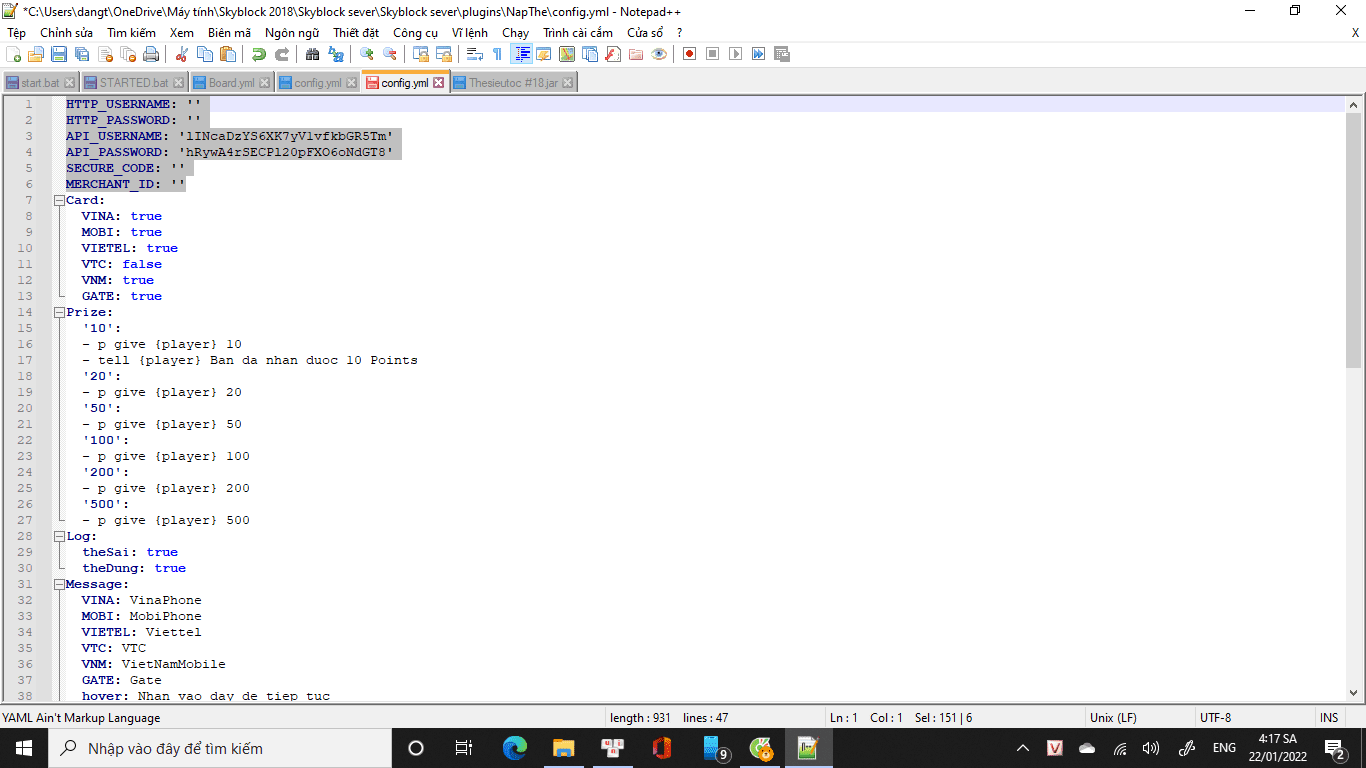The width and height of the screenshot is (1366, 768).
Task: Switch to the STARTED.bat tab
Action: 134,83
